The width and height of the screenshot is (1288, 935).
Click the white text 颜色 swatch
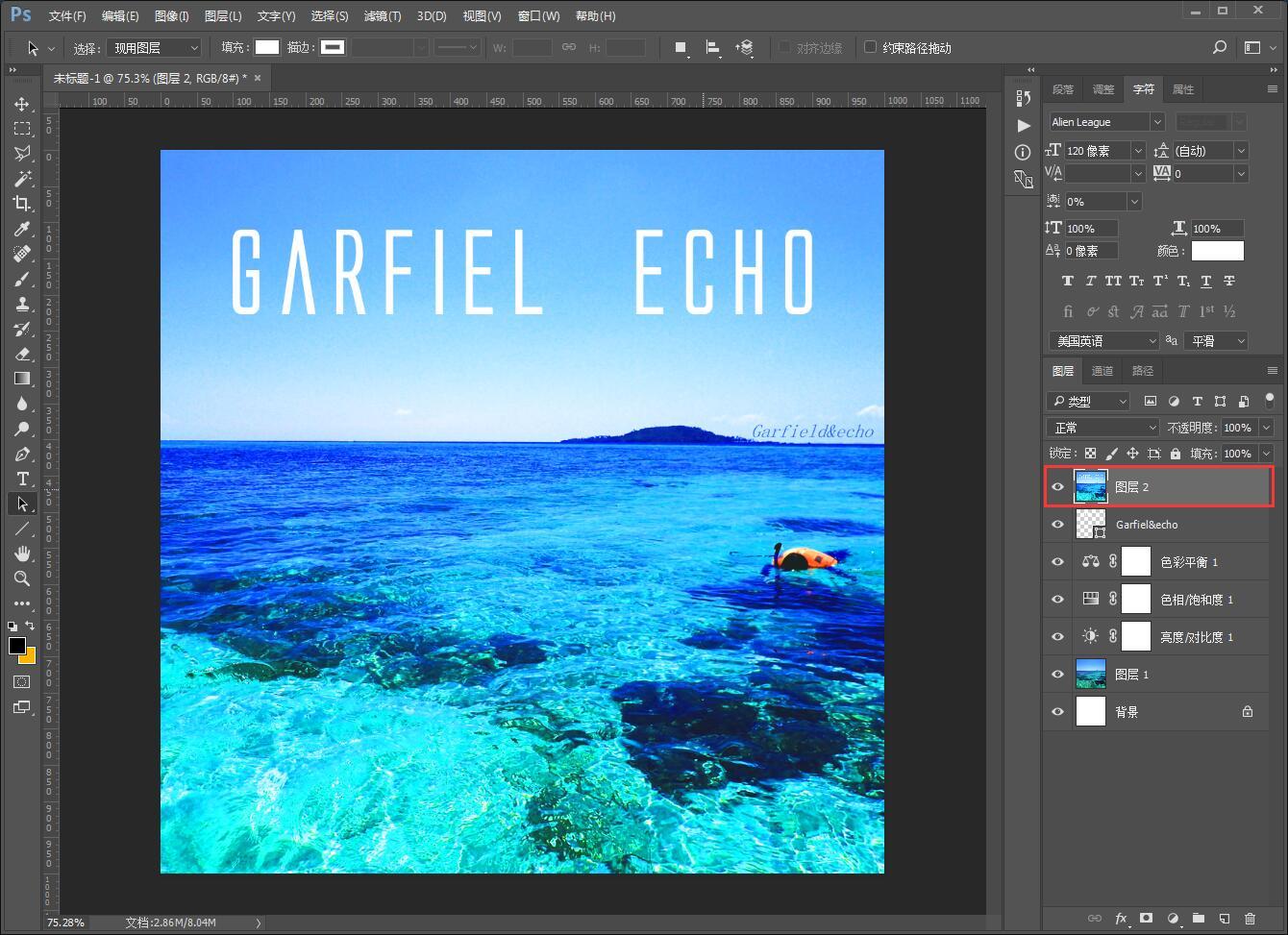click(x=1217, y=251)
